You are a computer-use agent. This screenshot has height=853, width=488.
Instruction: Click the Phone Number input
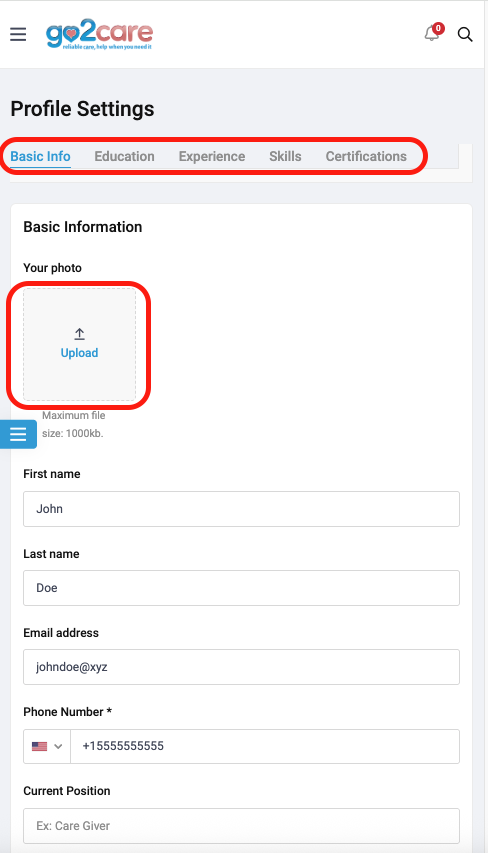pos(265,746)
